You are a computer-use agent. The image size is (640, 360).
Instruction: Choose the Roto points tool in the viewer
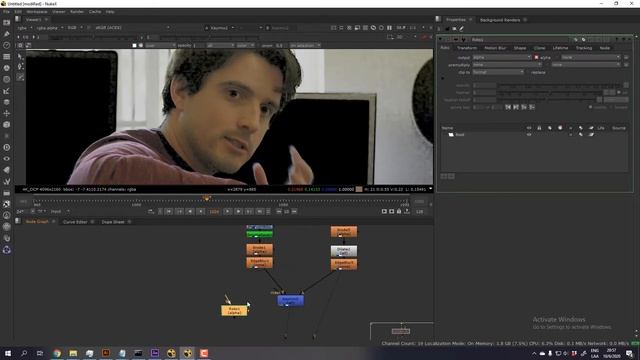[x=20, y=66]
